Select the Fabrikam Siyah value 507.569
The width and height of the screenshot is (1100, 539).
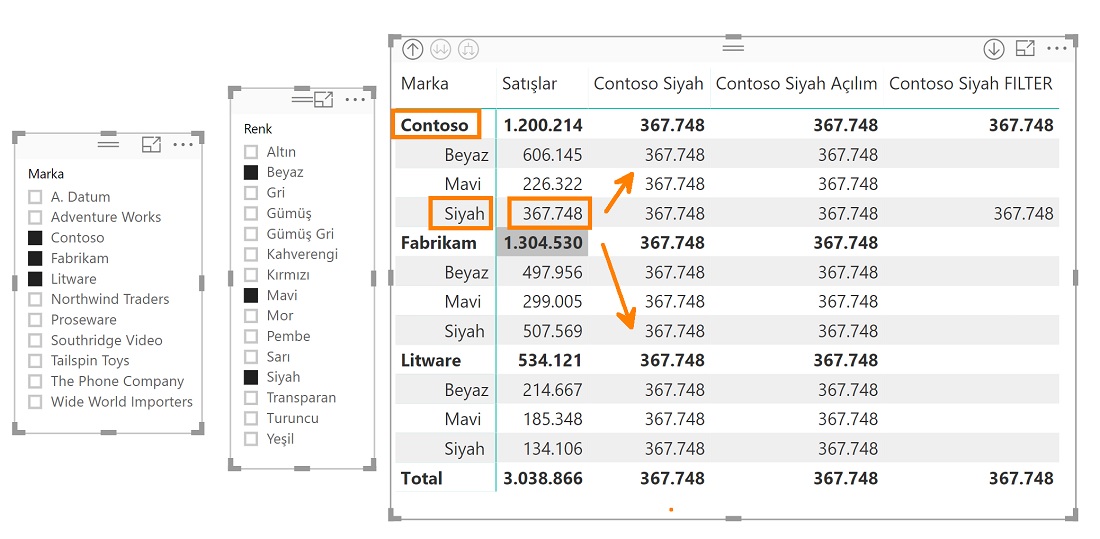coord(552,331)
